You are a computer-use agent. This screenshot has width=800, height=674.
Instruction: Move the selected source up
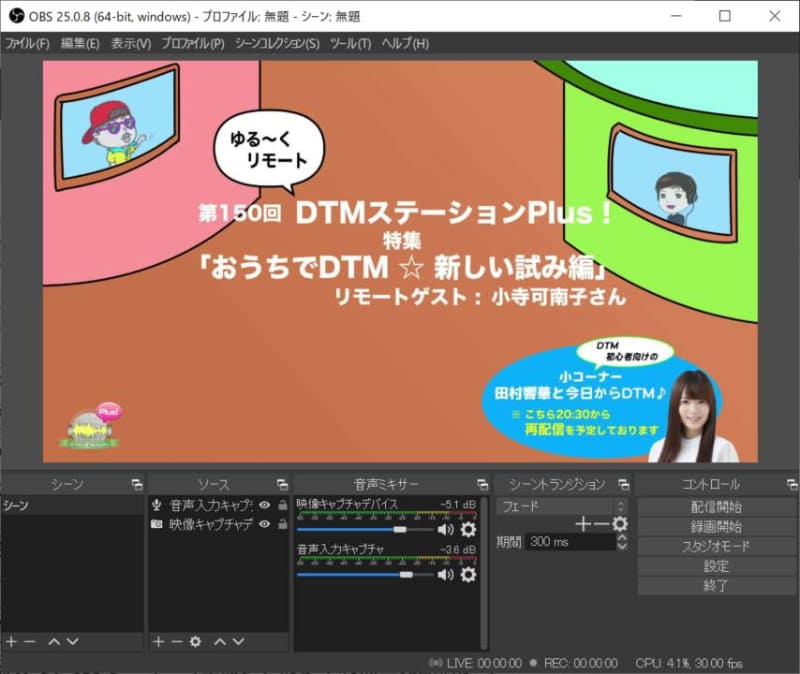click(x=220, y=641)
